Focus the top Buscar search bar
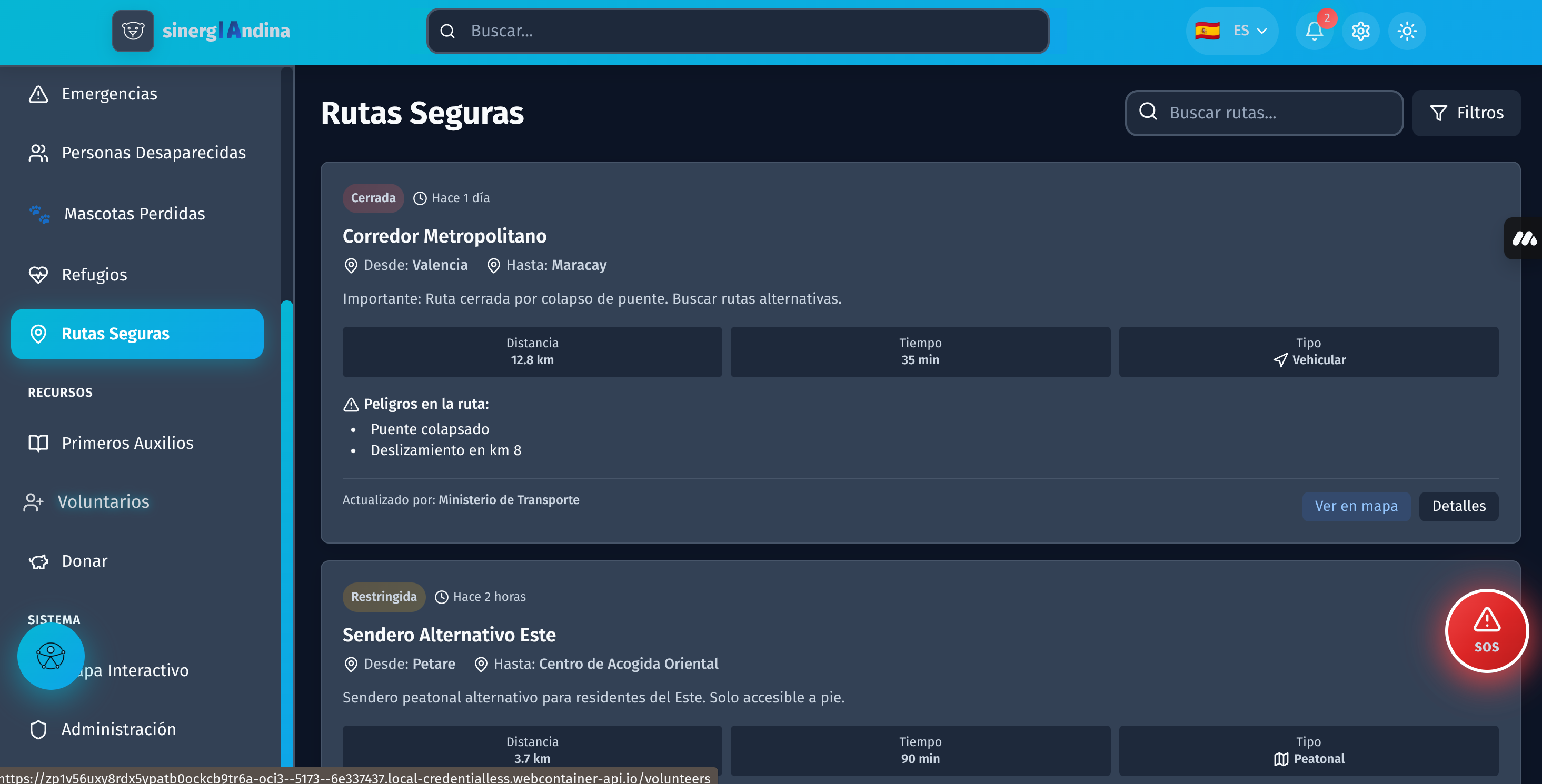The height and width of the screenshot is (784, 1542). click(x=748, y=31)
